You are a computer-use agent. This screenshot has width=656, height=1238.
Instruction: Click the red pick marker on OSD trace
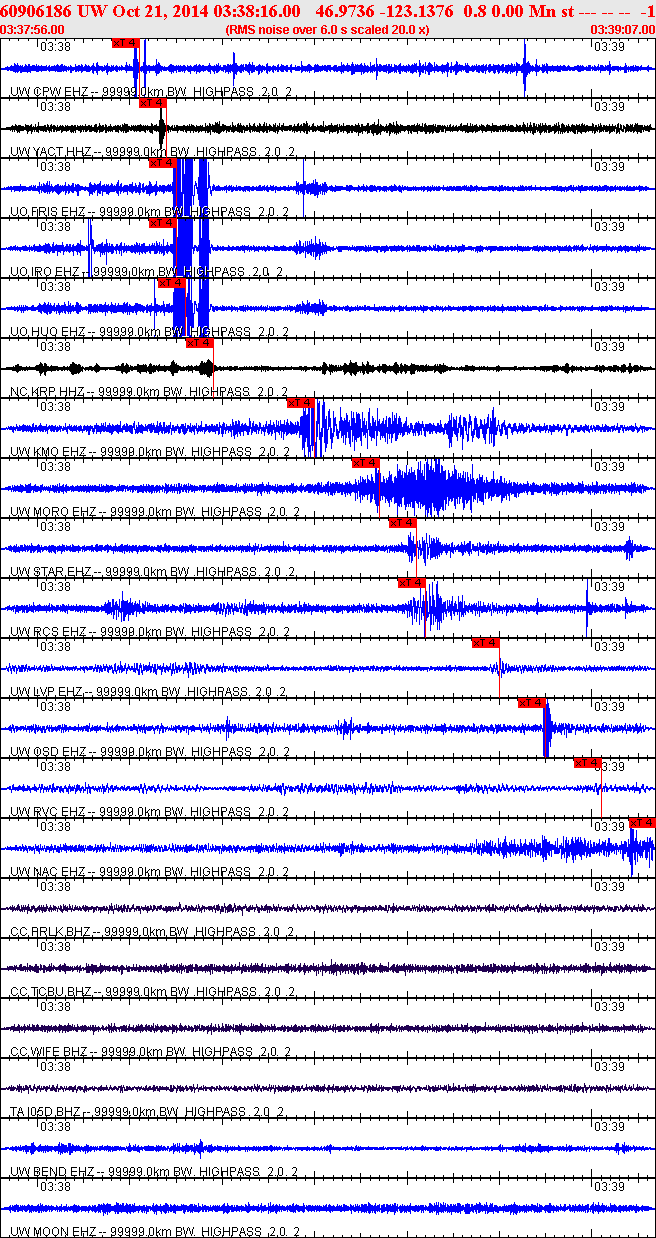pos(532,703)
